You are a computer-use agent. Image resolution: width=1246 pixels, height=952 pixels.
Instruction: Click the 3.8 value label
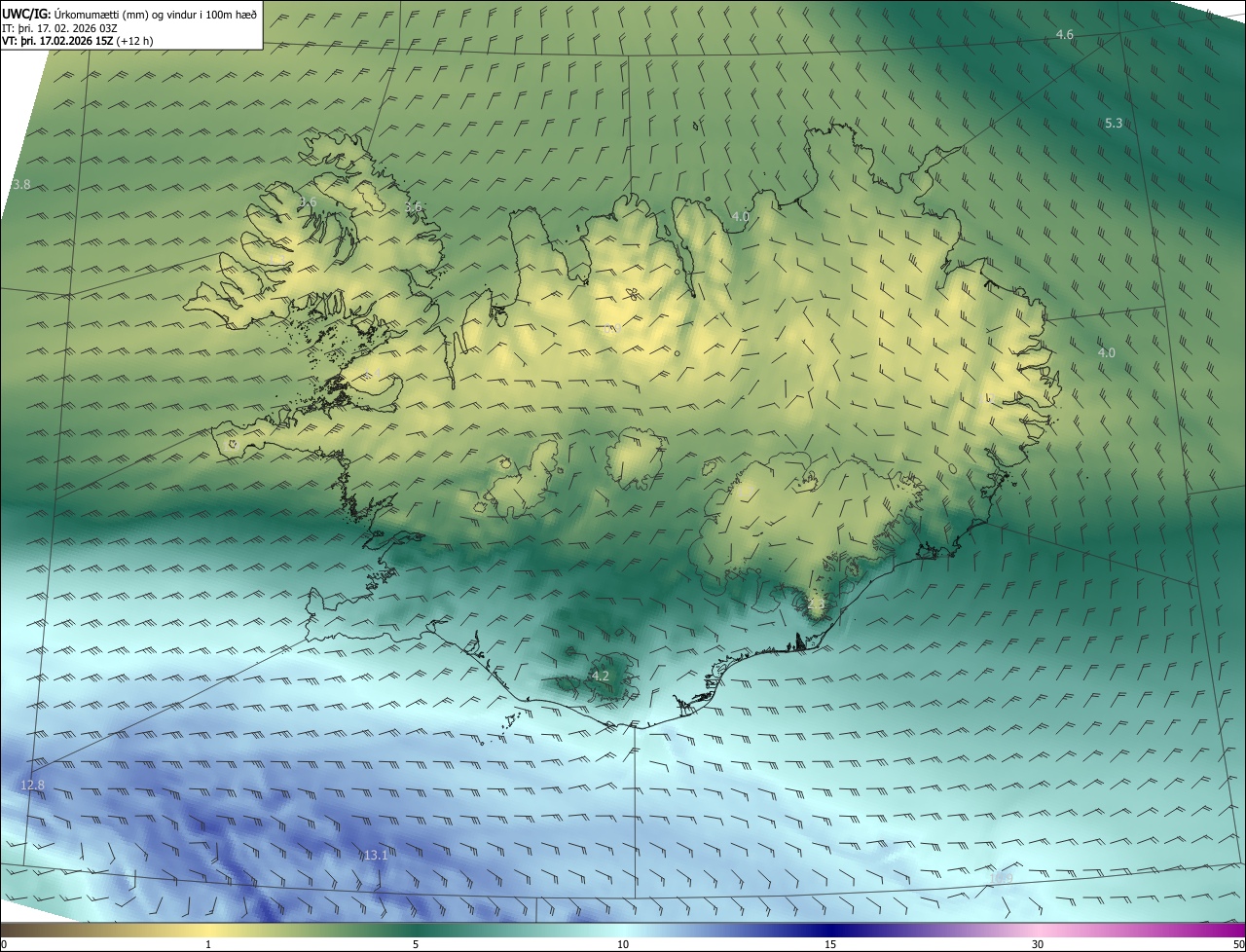[x=21, y=185]
